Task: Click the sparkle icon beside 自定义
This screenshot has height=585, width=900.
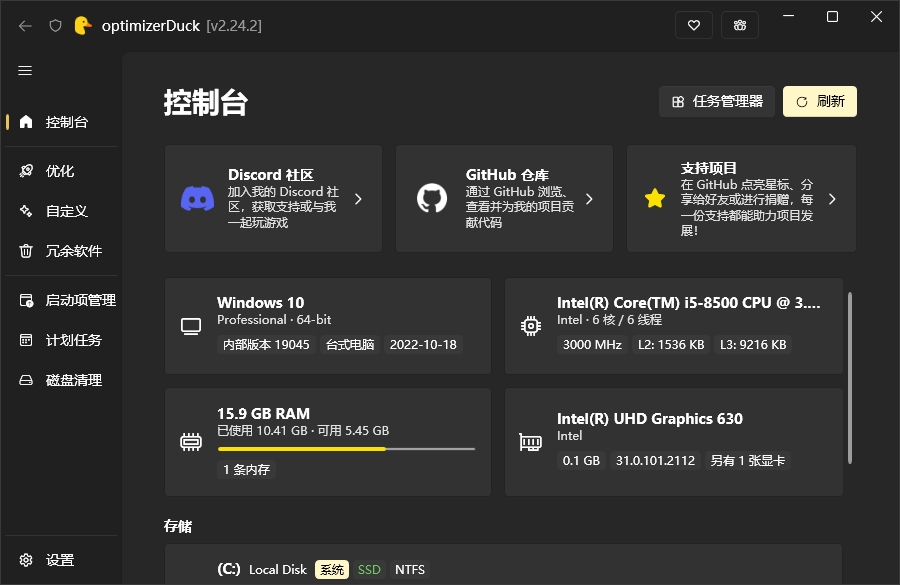Action: [26, 211]
